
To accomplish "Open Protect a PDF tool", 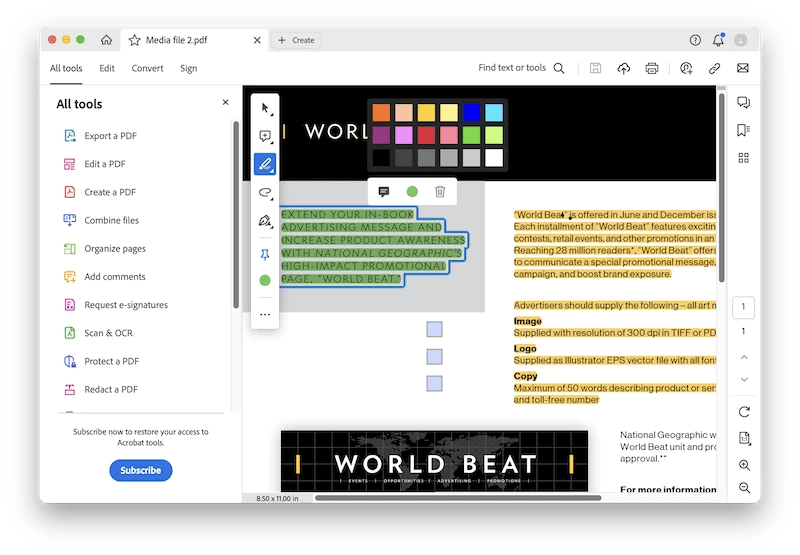I will coord(102,361).
